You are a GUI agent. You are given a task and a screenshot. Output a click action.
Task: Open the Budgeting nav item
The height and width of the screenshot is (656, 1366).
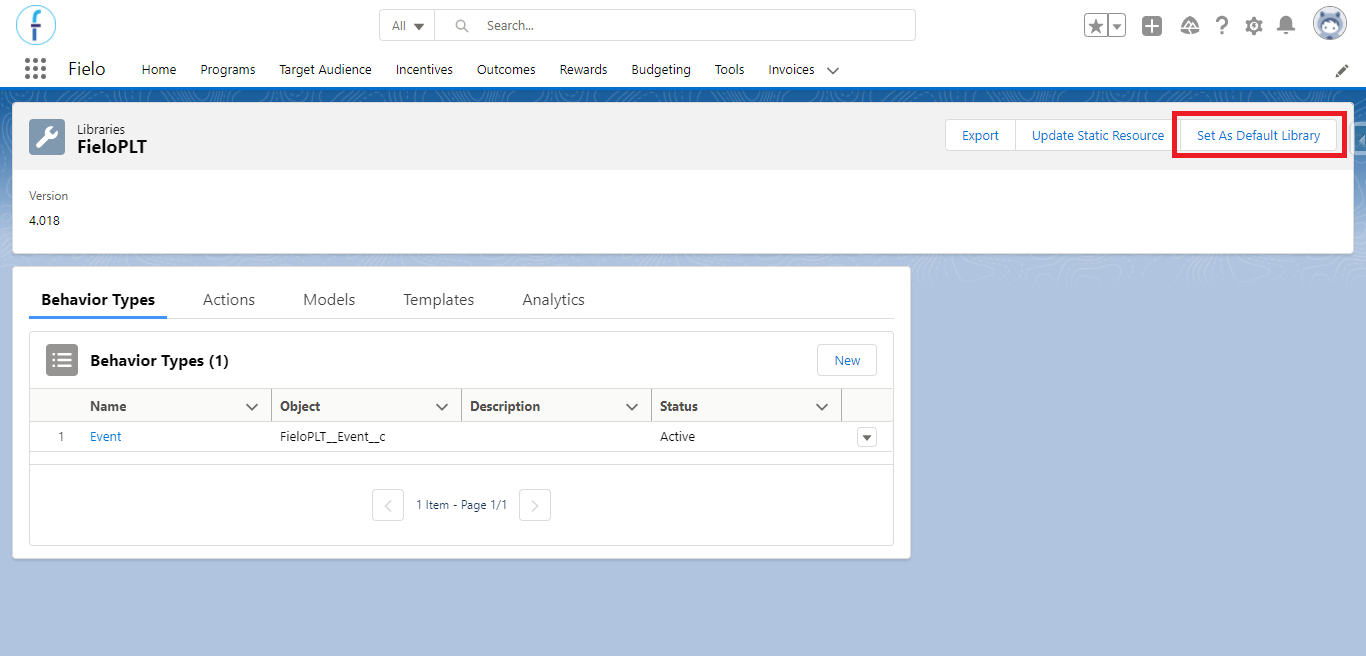[x=661, y=70]
